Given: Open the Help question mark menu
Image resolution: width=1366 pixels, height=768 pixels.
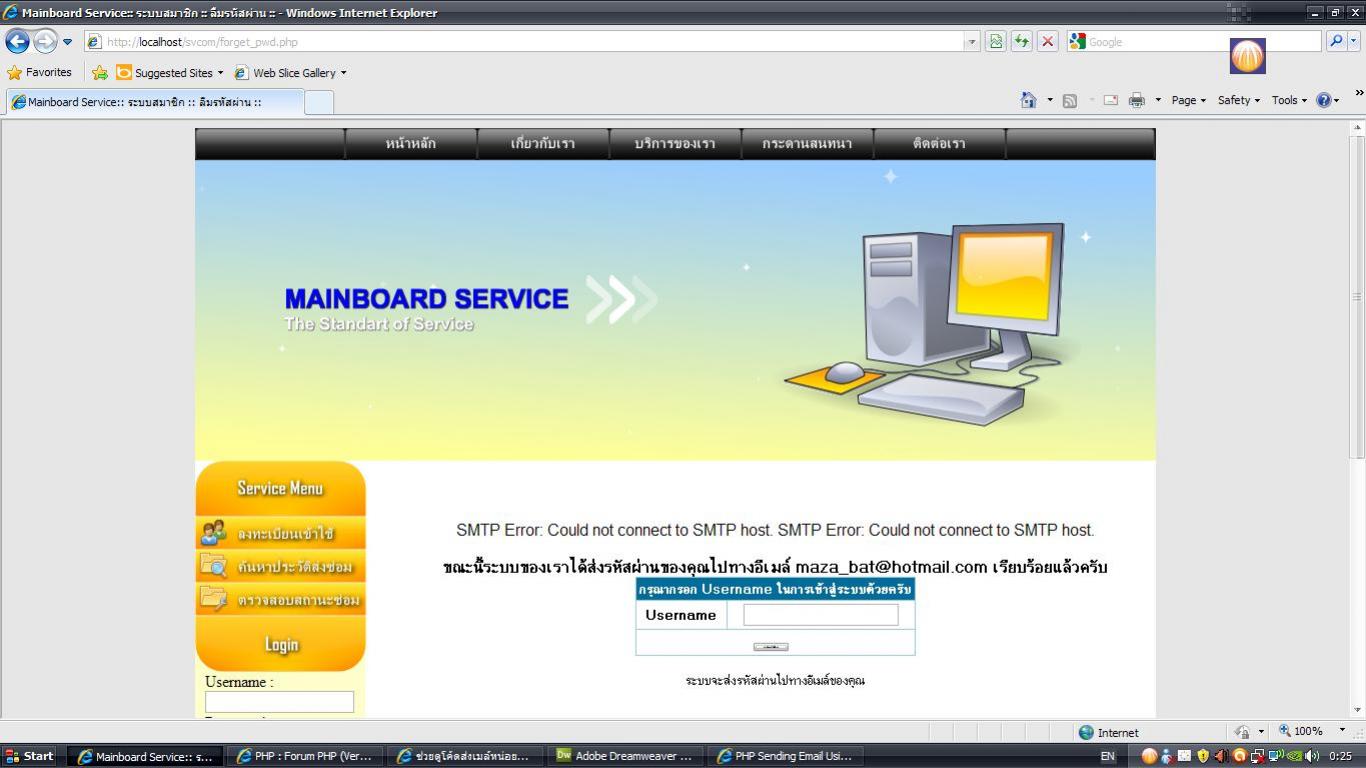Looking at the screenshot, I should 1328,100.
